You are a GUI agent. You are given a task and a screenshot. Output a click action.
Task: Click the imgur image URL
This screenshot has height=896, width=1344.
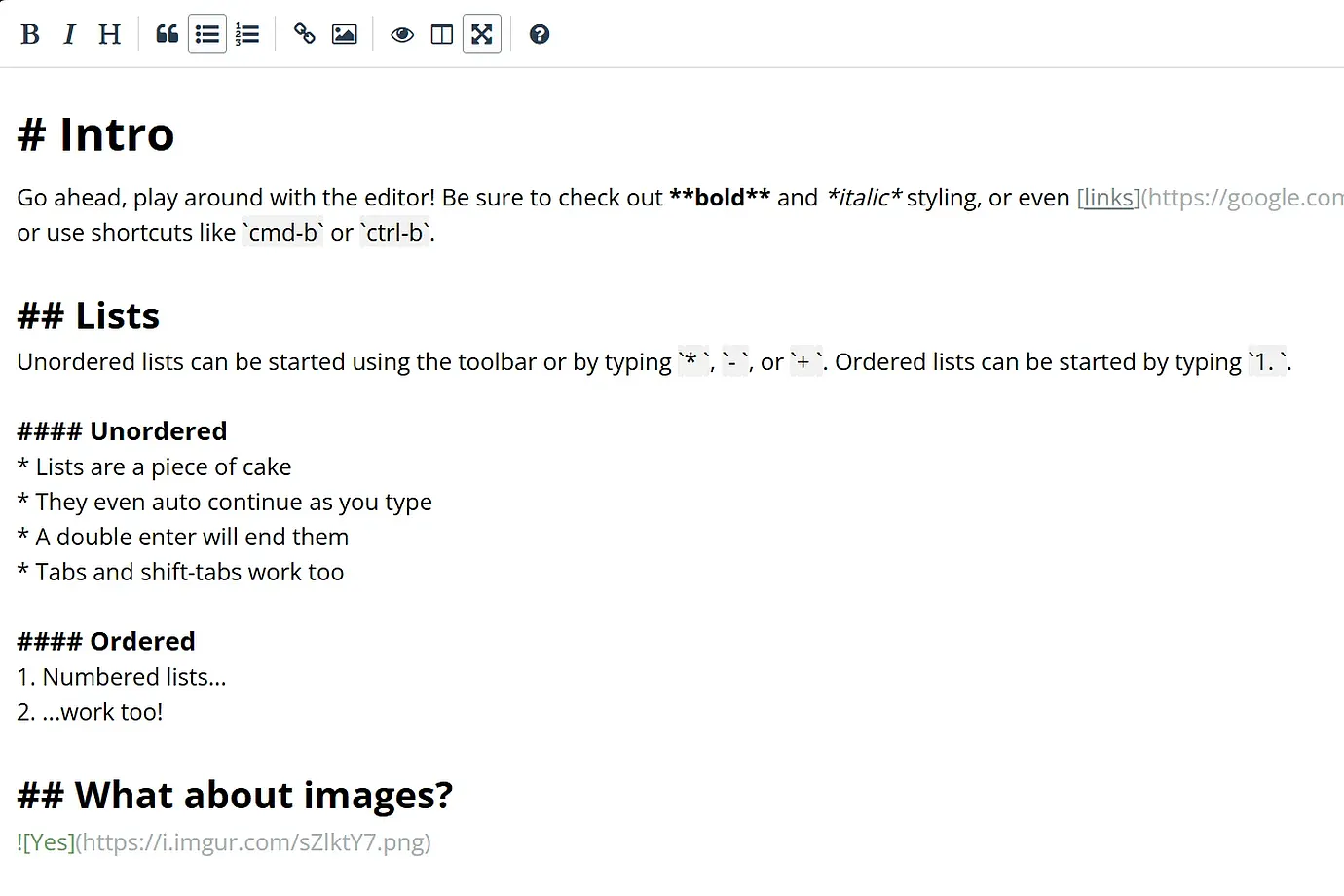pyautogui.click(x=255, y=841)
